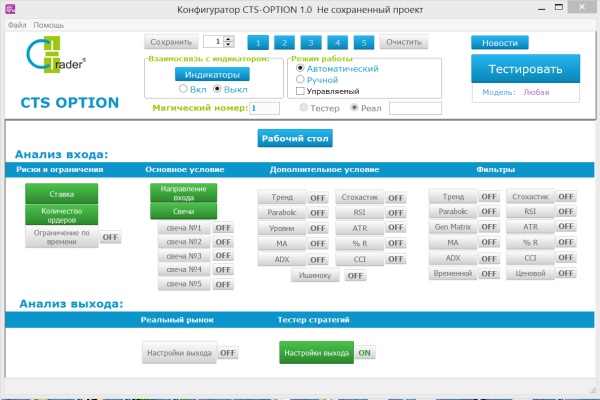This screenshot has width=600, height=400.
Task: Toggle OFF switch for свеча №5
Action: click(x=223, y=284)
